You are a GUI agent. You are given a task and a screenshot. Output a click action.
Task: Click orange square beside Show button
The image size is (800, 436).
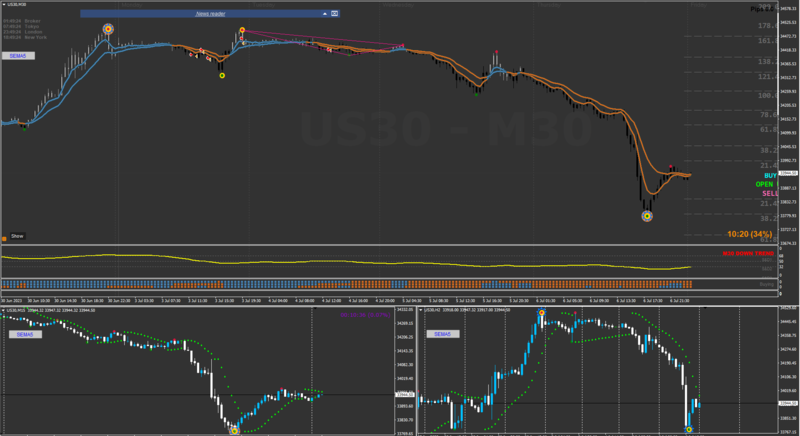4,238
